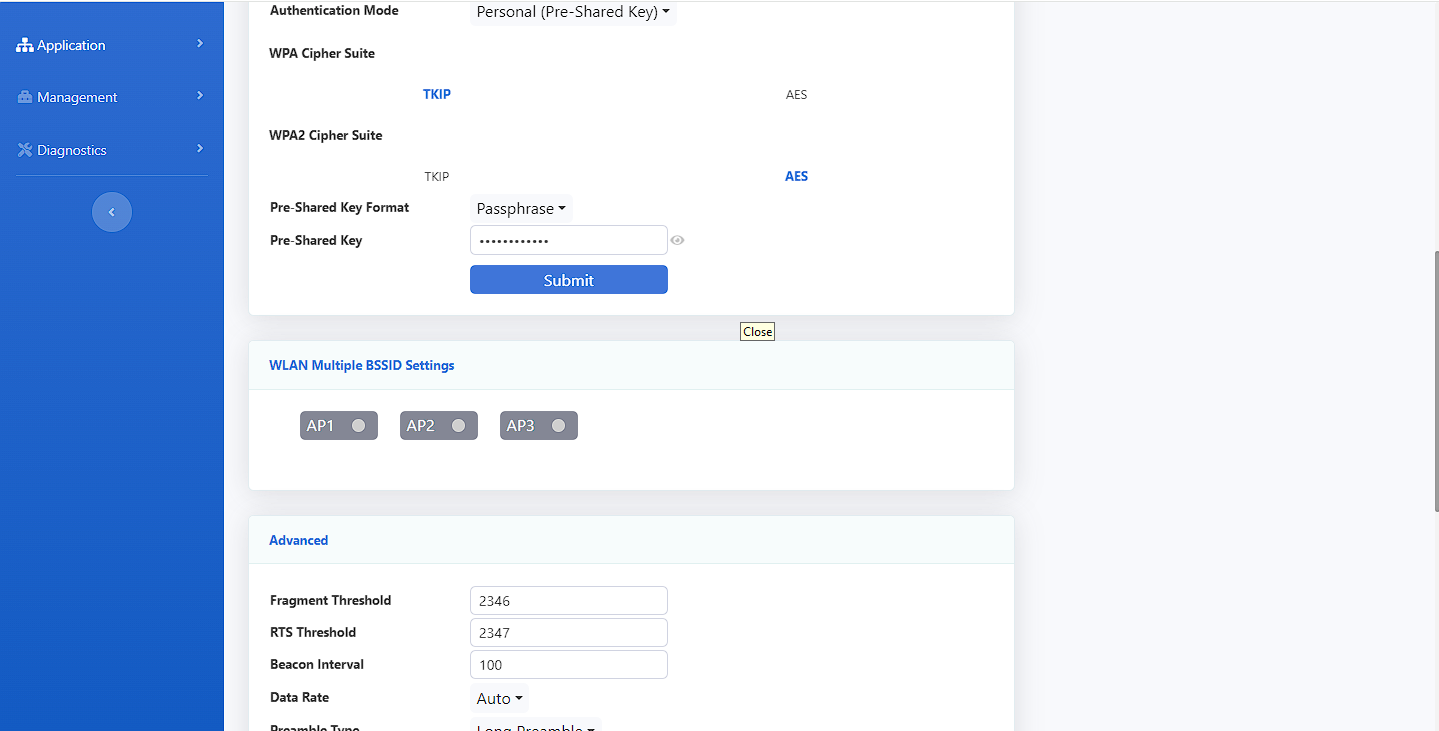Click the Application sitemap icon
This screenshot has height=731, width=1439.
coord(25,45)
